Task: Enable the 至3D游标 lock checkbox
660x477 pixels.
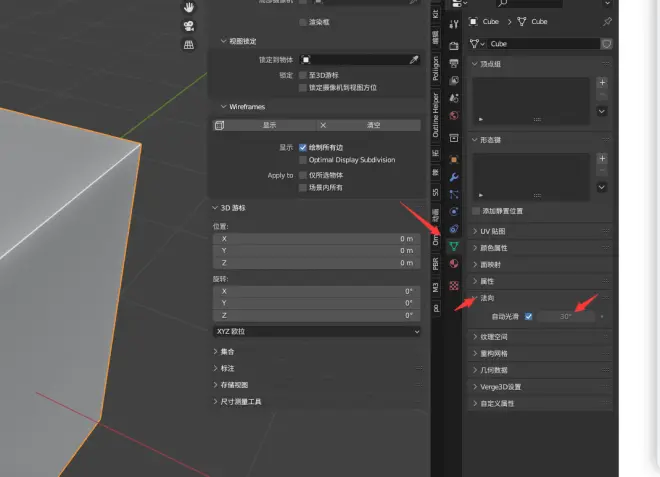Action: point(303,75)
